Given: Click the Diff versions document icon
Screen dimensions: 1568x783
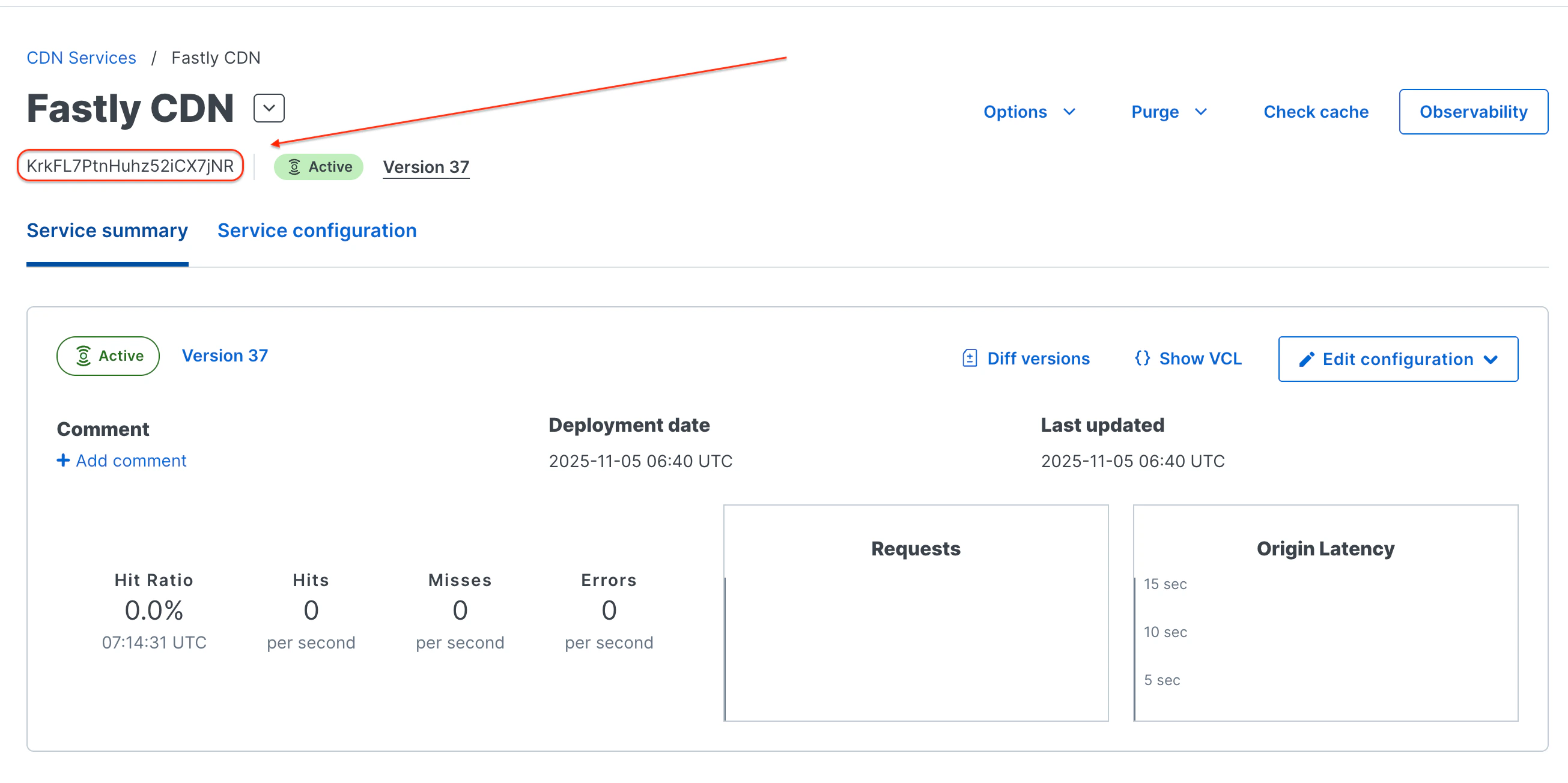Looking at the screenshot, I should tap(969, 358).
